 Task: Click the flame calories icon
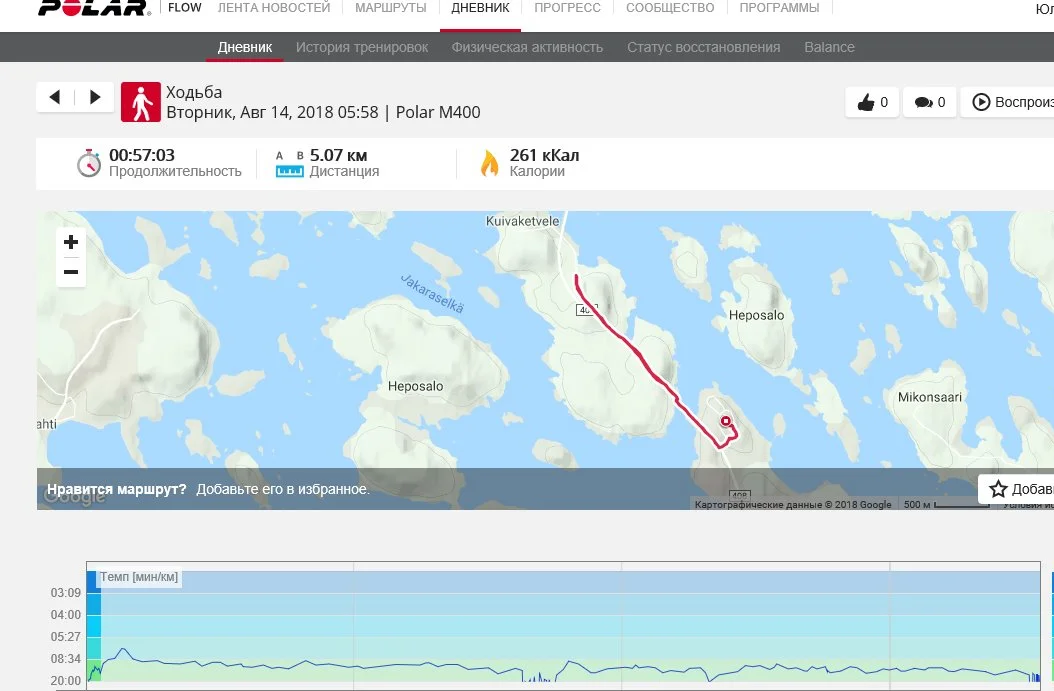(x=490, y=163)
